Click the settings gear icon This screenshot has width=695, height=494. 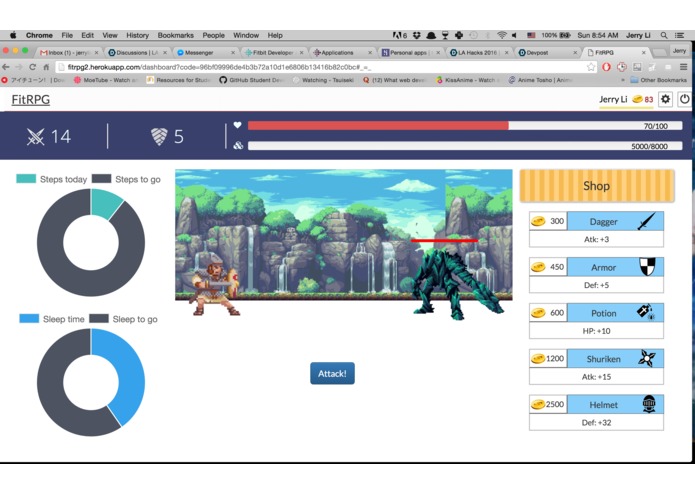665,99
